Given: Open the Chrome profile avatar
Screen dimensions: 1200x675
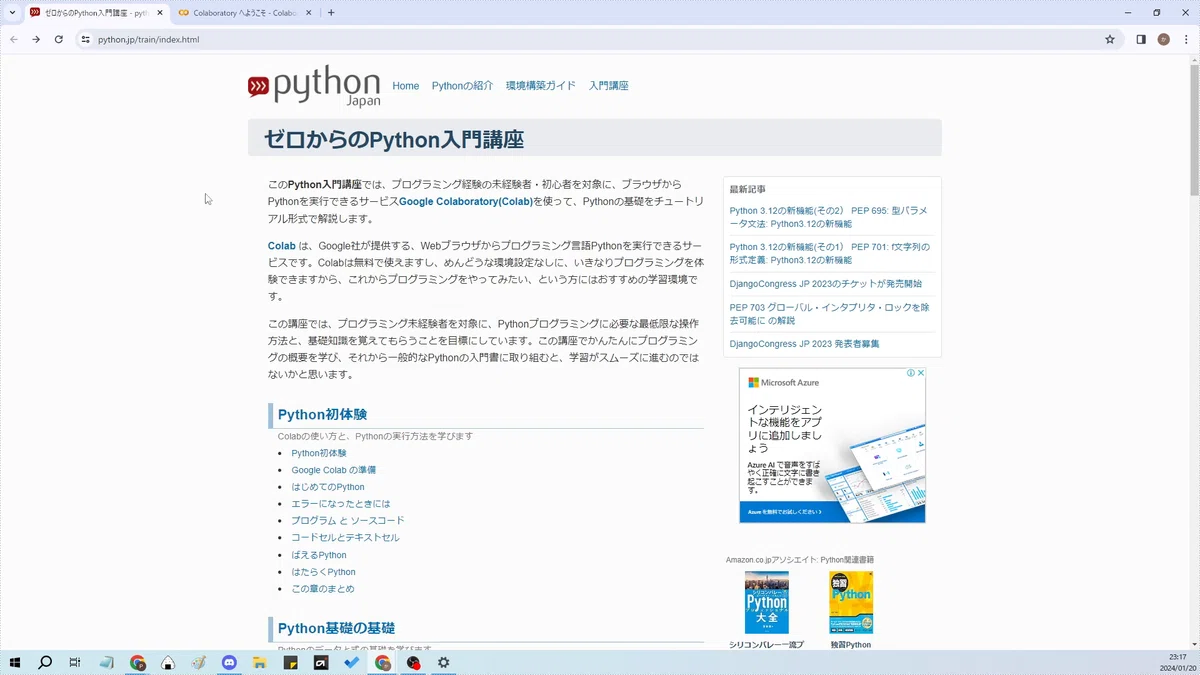Looking at the screenshot, I should click(x=1163, y=39).
